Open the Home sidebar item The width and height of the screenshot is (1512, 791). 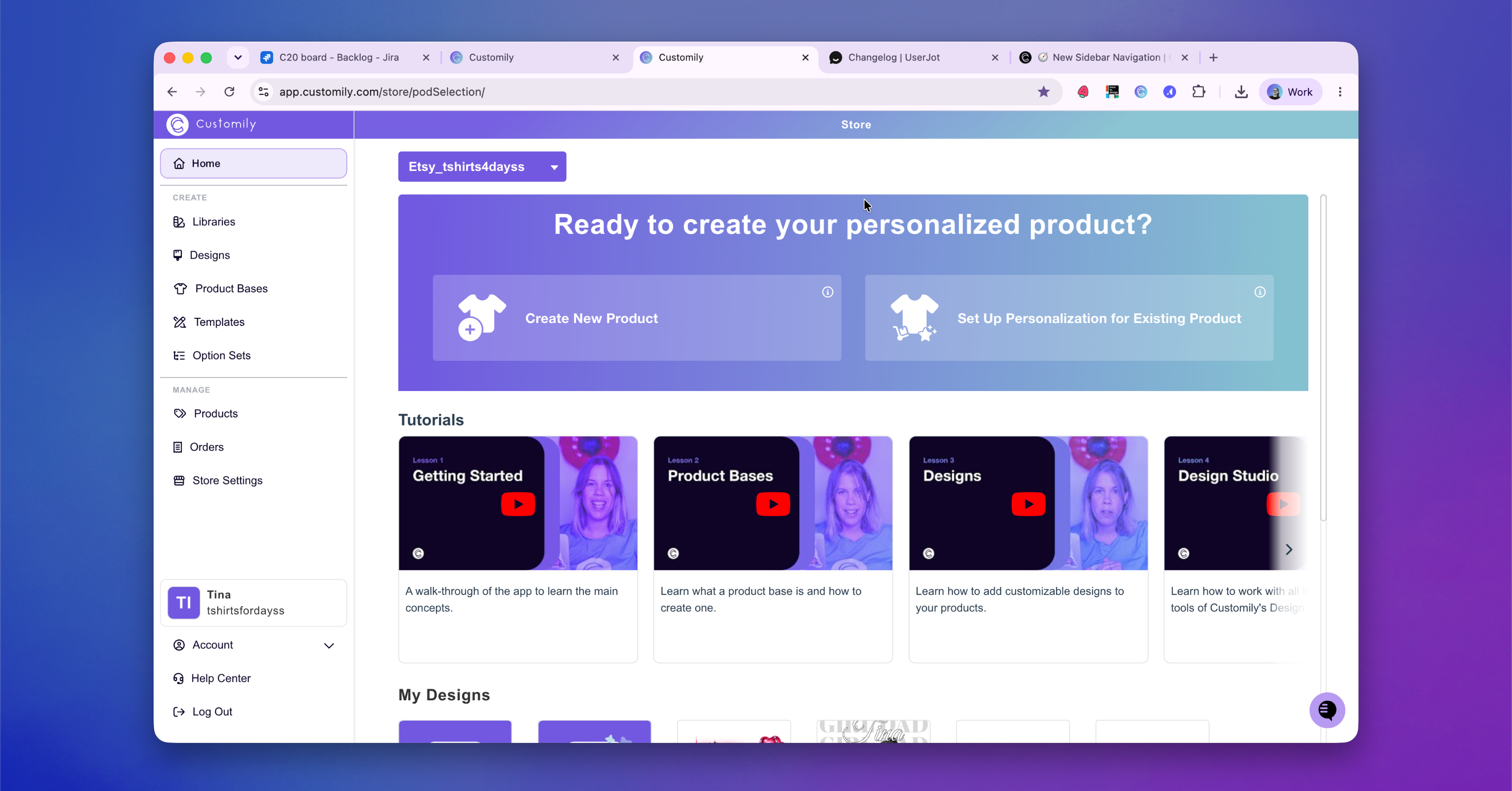(x=254, y=163)
